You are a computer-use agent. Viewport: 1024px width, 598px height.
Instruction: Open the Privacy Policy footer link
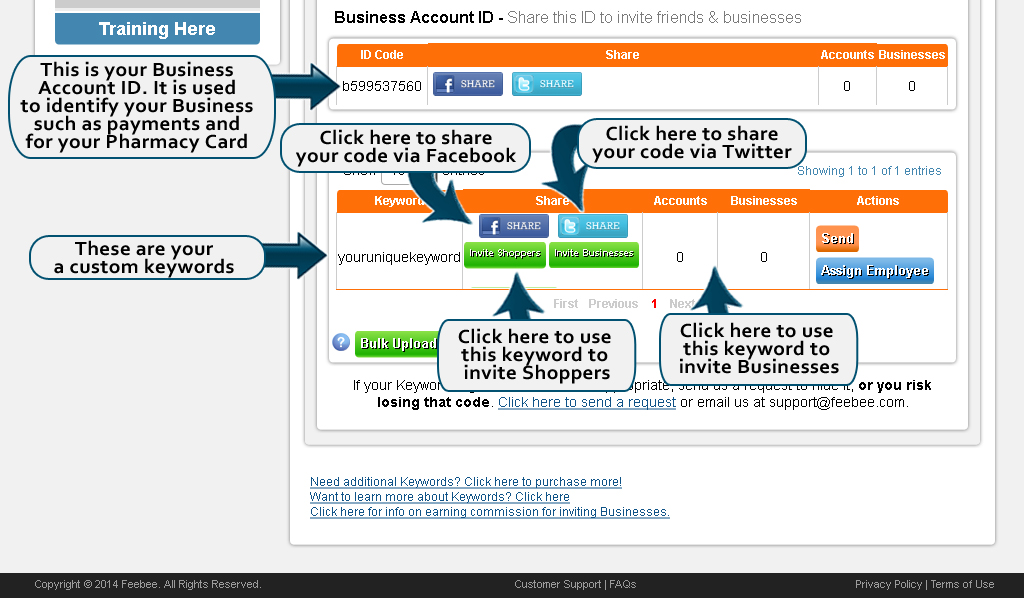click(x=888, y=584)
